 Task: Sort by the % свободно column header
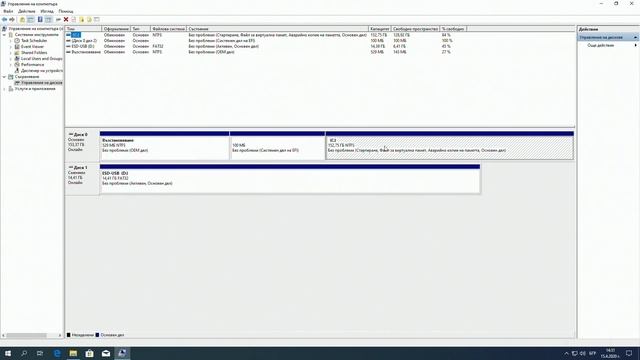point(453,29)
